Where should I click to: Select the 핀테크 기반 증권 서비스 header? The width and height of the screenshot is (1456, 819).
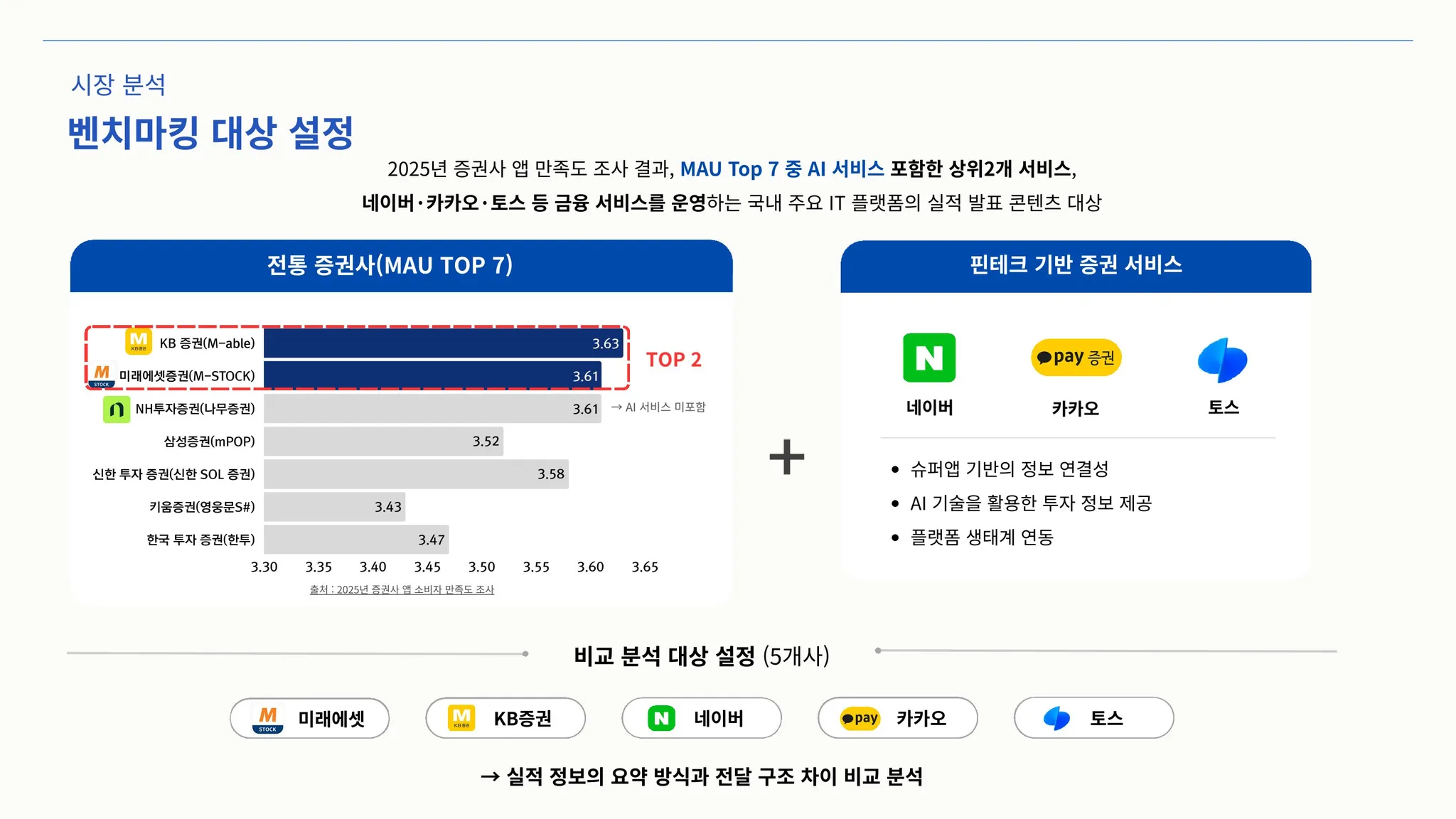pos(1076,265)
